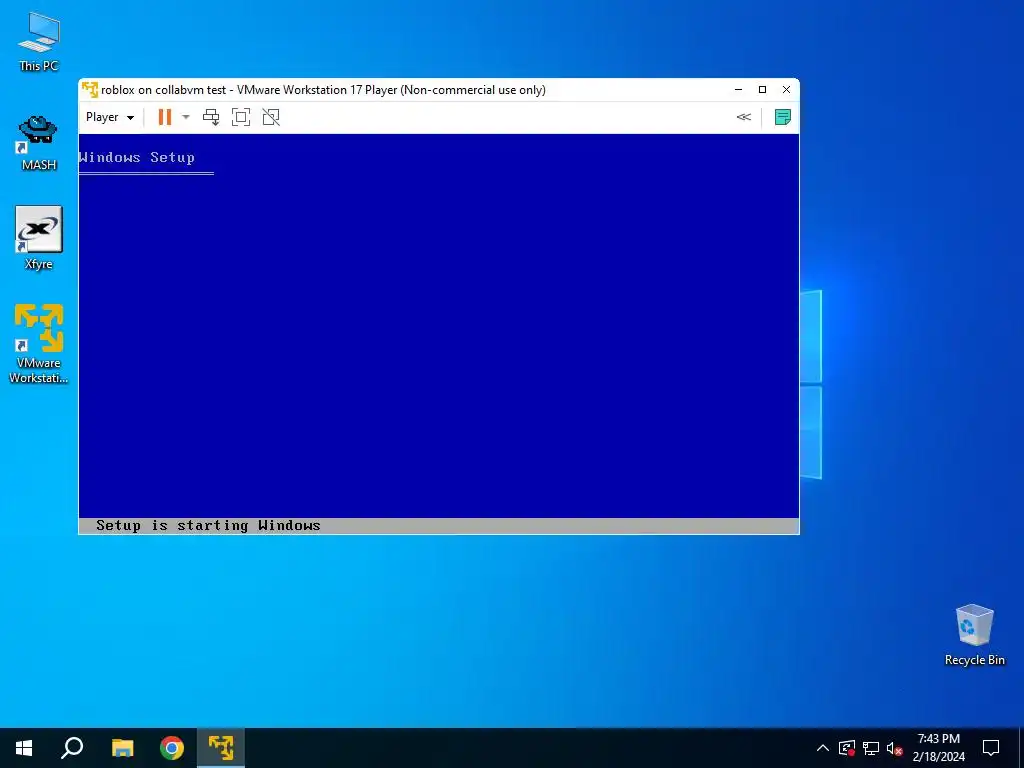The image size is (1024, 768).
Task: Enter full screen mode in VMware Player
Action: coord(241,117)
